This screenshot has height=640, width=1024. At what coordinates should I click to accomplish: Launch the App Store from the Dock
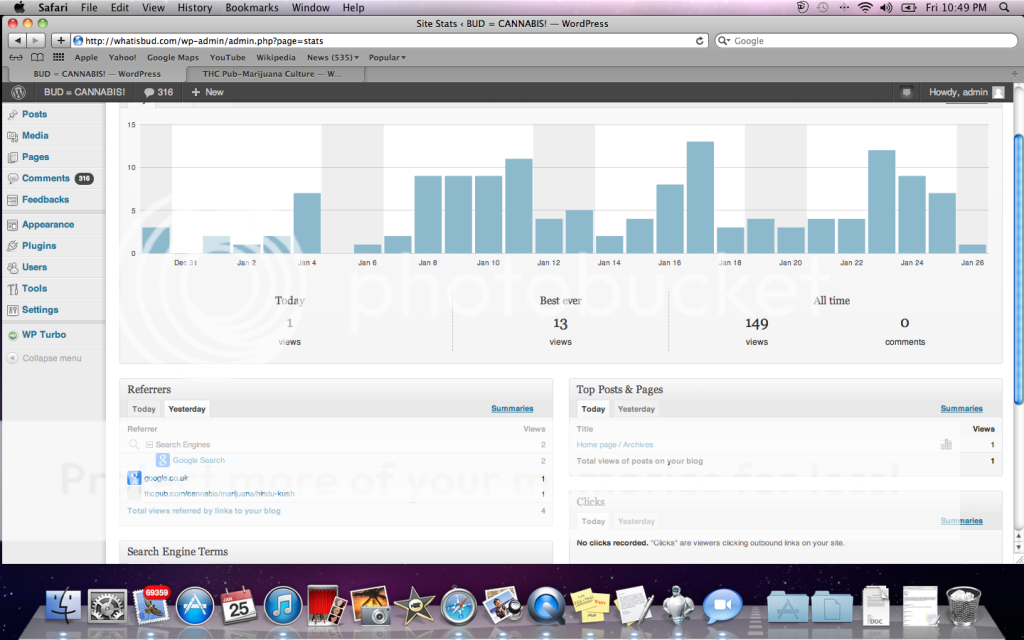coord(195,605)
